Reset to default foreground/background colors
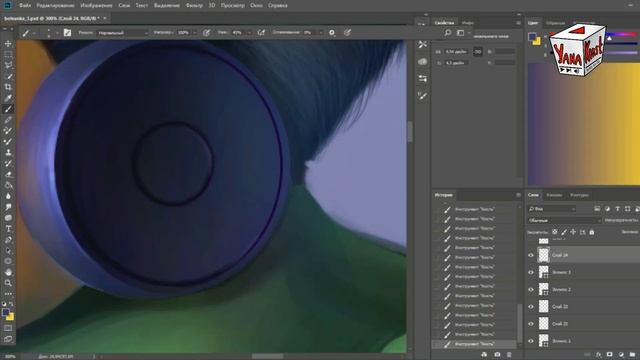This screenshot has height=360, width=640. (4, 304)
